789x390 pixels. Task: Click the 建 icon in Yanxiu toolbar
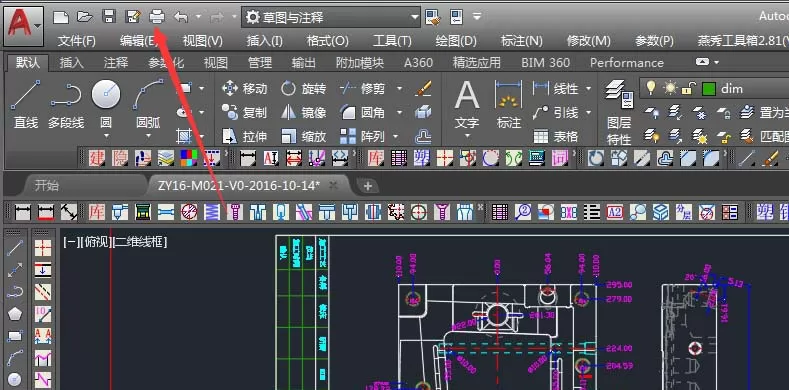pyautogui.click(x=97, y=159)
